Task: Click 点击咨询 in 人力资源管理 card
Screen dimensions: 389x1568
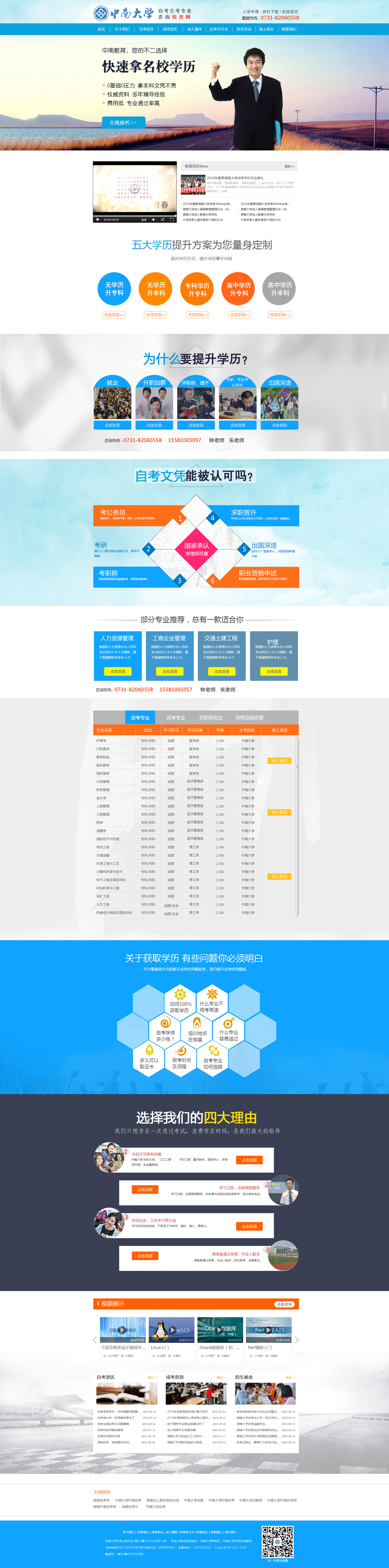Action: coord(118,671)
